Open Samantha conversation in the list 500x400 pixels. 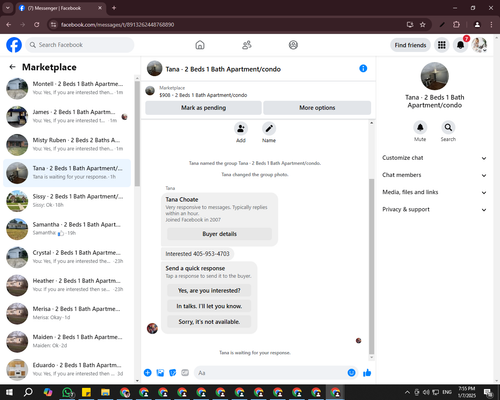(x=67, y=229)
